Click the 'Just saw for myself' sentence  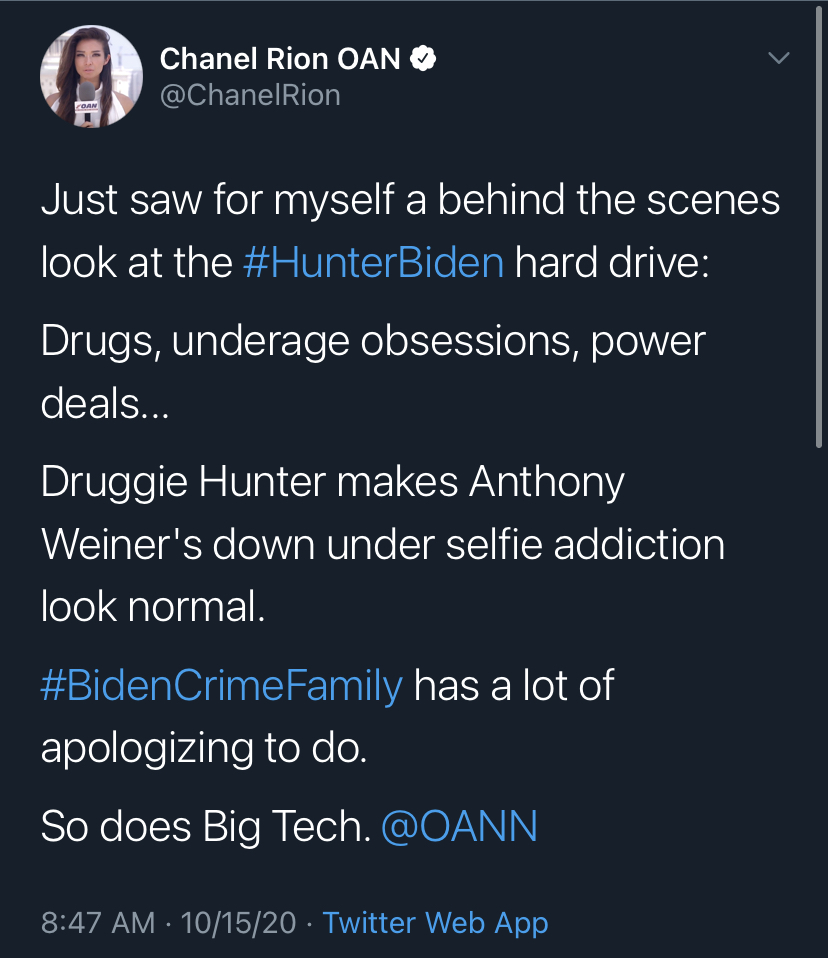pos(410,231)
